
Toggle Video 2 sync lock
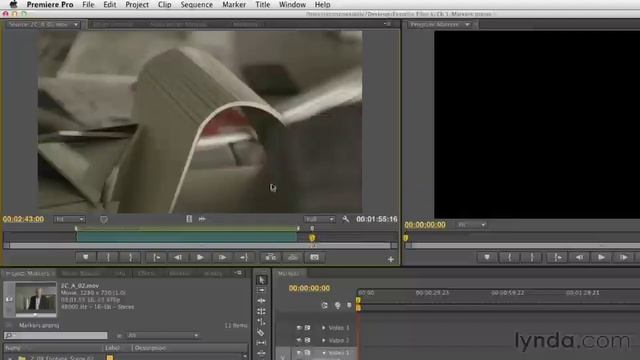(x=308, y=340)
